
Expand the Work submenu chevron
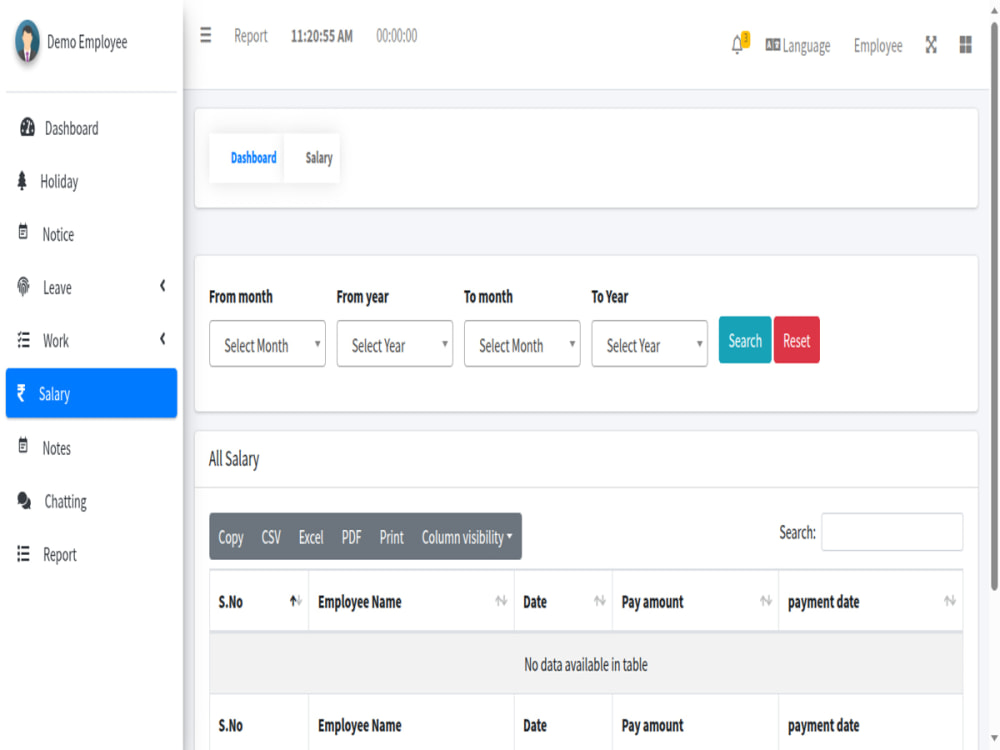[163, 339]
